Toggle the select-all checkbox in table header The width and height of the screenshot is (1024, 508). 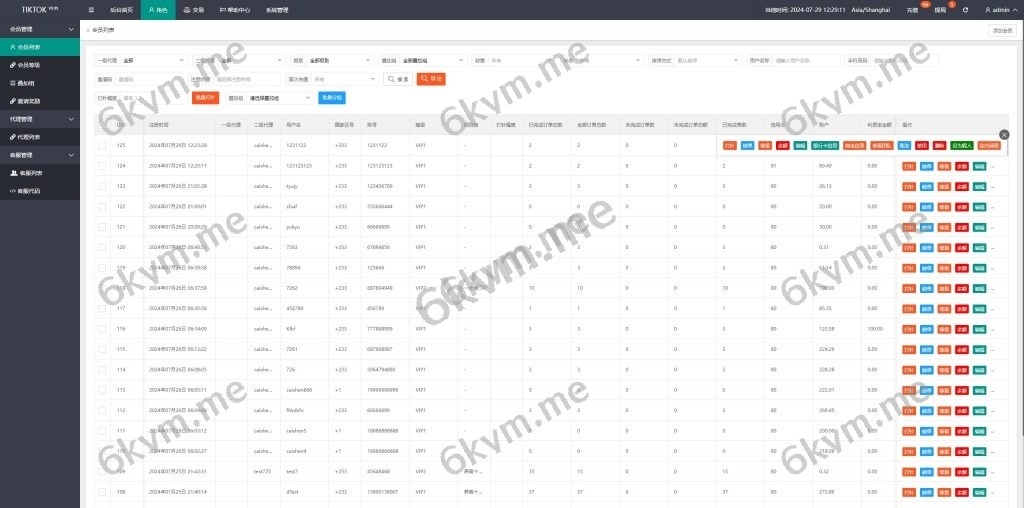[x=102, y=125]
